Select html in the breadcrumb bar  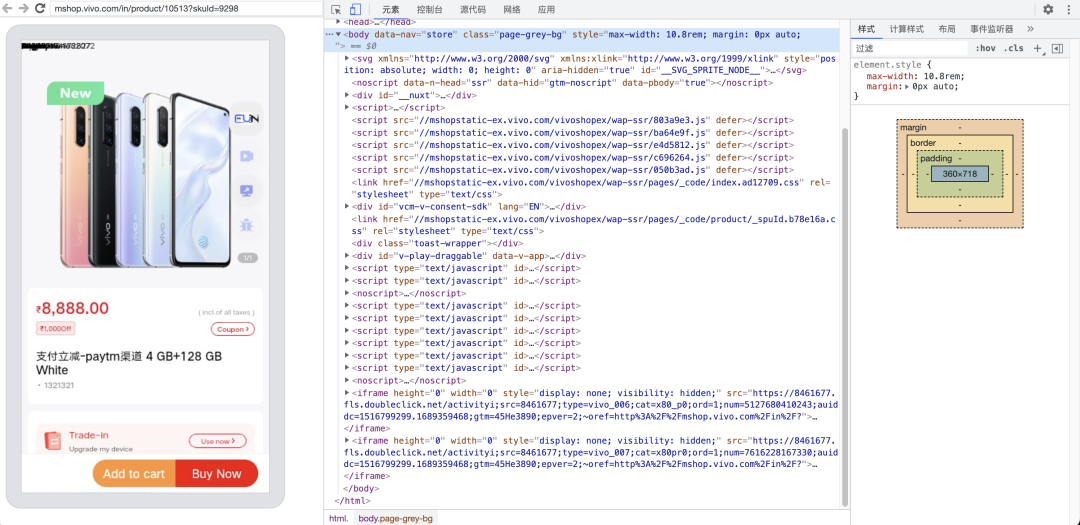pyautogui.click(x=338, y=518)
